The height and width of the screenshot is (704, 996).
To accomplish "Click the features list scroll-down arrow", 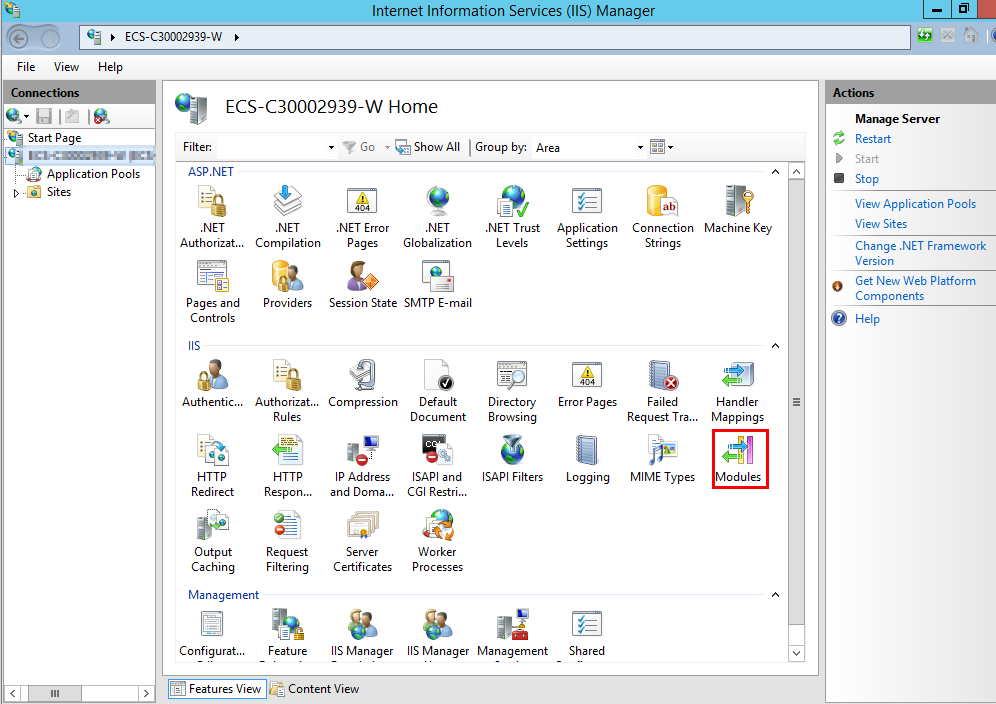I will pos(797,653).
